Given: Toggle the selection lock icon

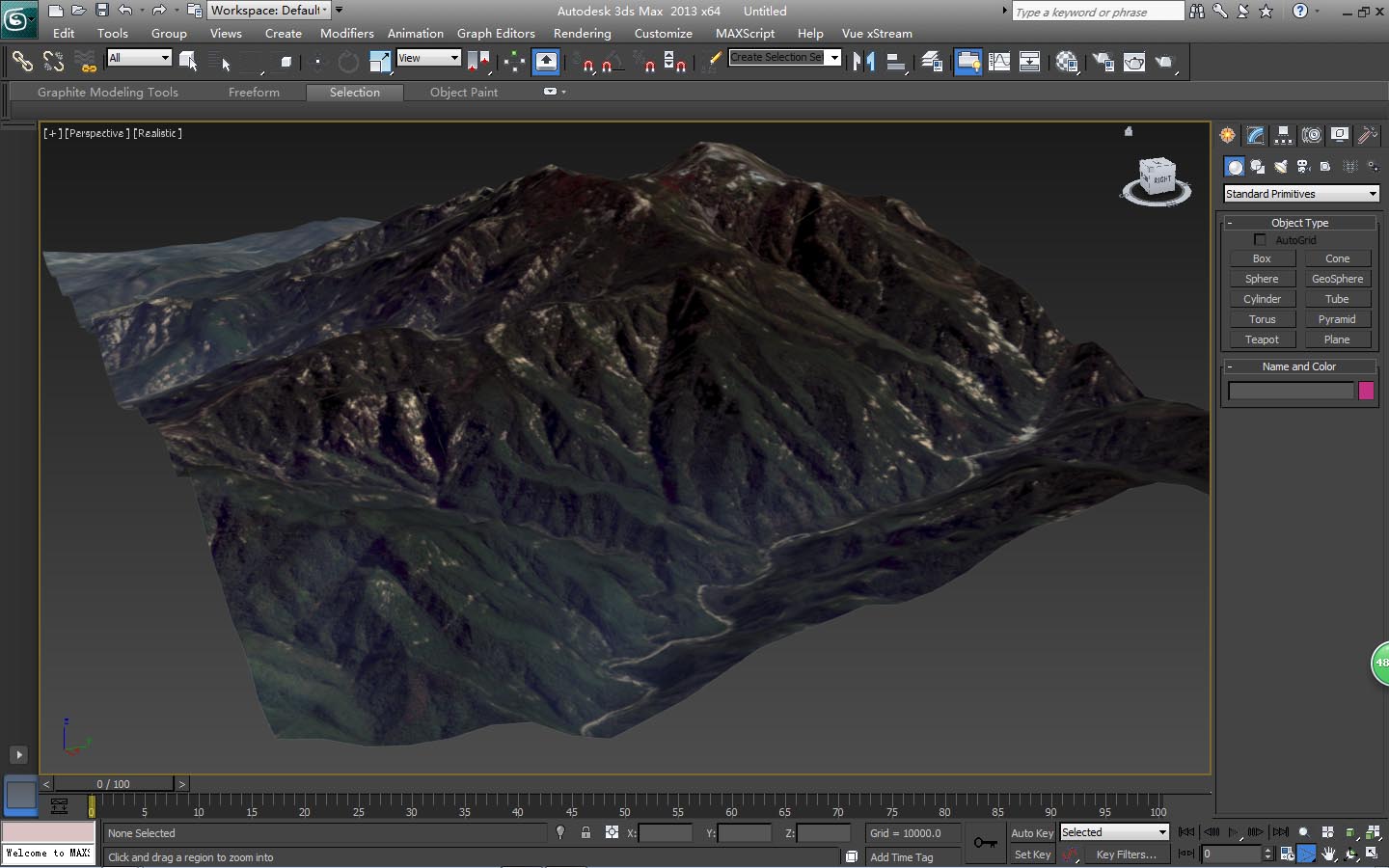Looking at the screenshot, I should coord(586,832).
